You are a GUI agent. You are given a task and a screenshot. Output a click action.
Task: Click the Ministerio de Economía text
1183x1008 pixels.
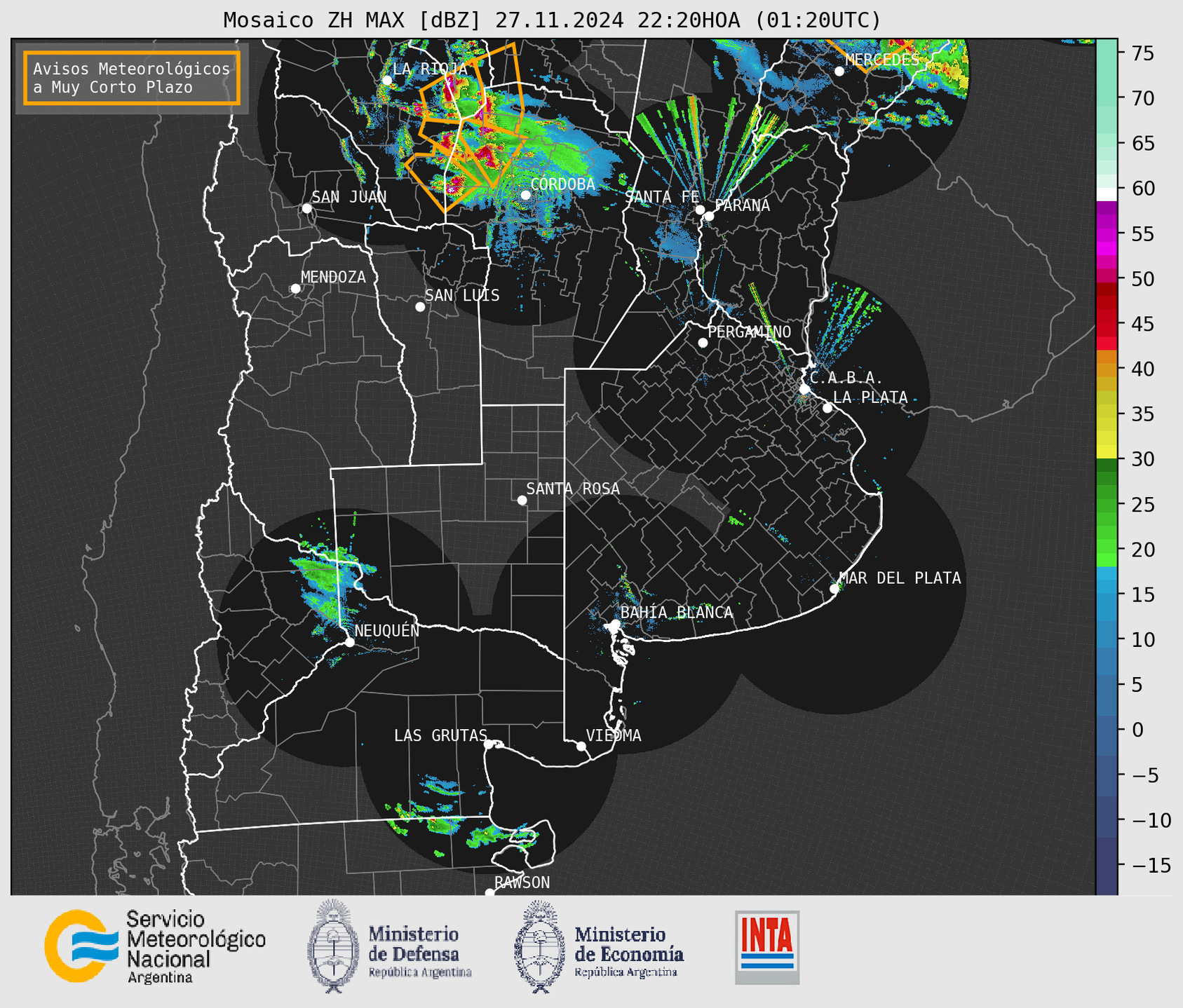[x=629, y=951]
